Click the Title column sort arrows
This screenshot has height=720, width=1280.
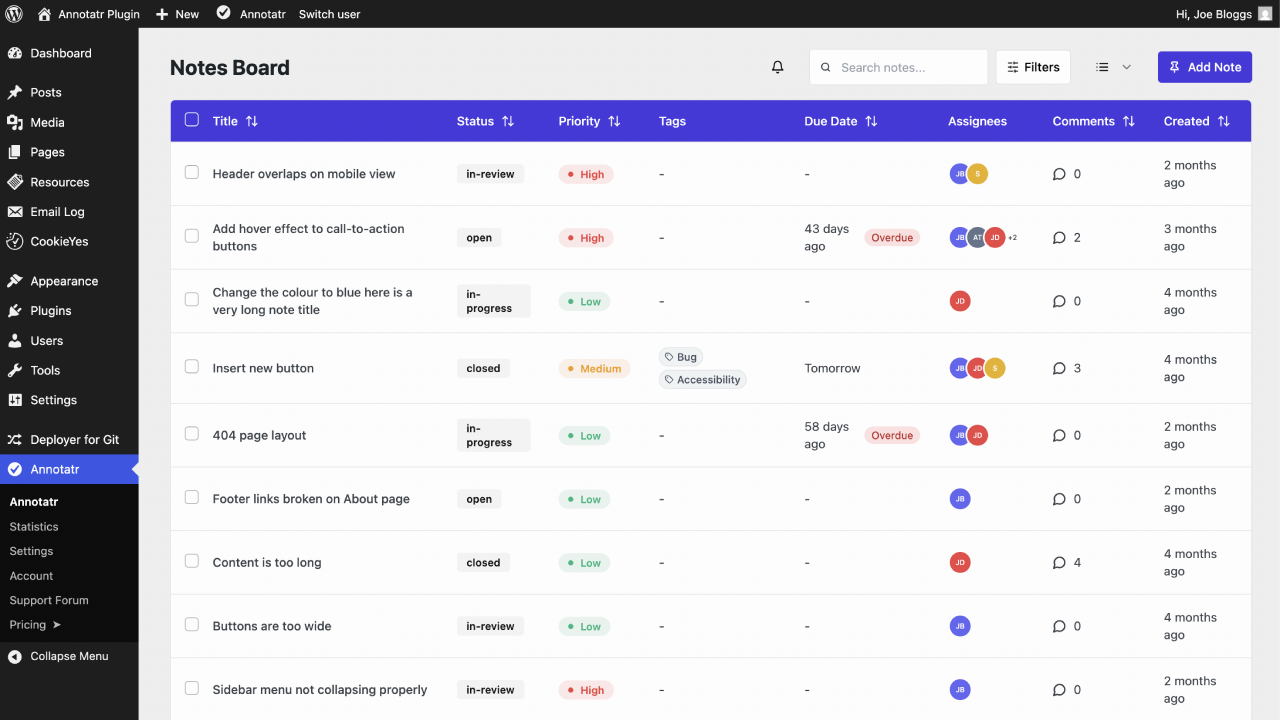252,121
